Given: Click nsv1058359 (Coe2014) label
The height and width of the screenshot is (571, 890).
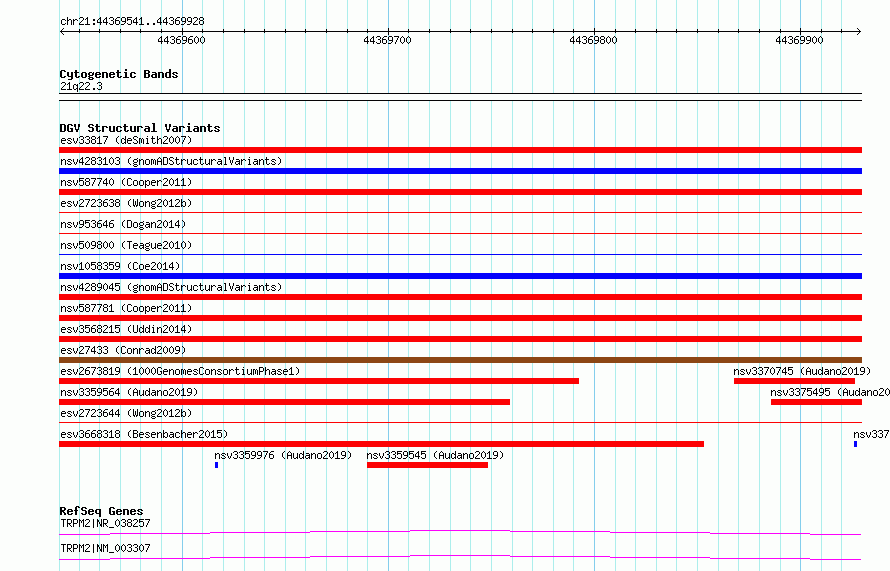Looking at the screenshot, I should (120, 266).
